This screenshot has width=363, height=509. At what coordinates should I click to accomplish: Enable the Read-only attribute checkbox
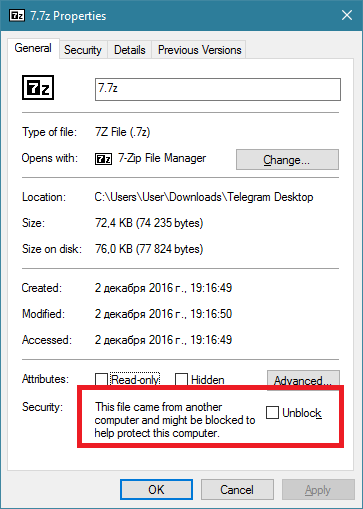coord(101,379)
